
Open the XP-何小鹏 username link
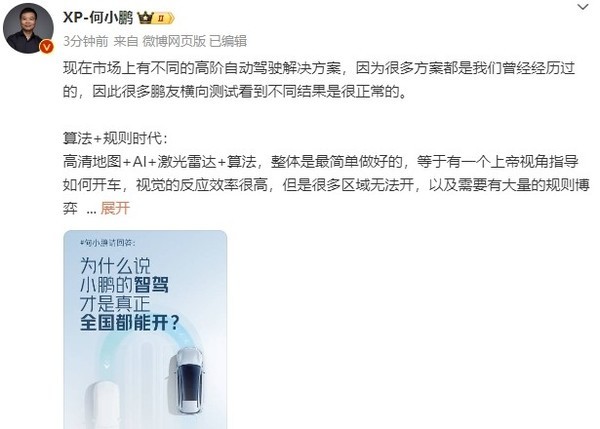[x=98, y=18]
